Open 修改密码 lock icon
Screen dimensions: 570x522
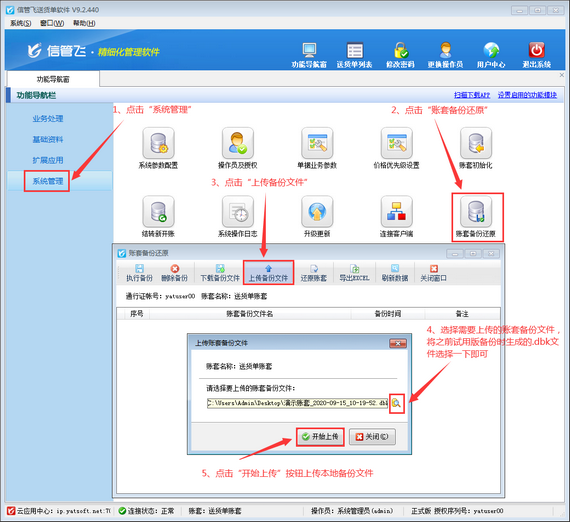pos(400,55)
